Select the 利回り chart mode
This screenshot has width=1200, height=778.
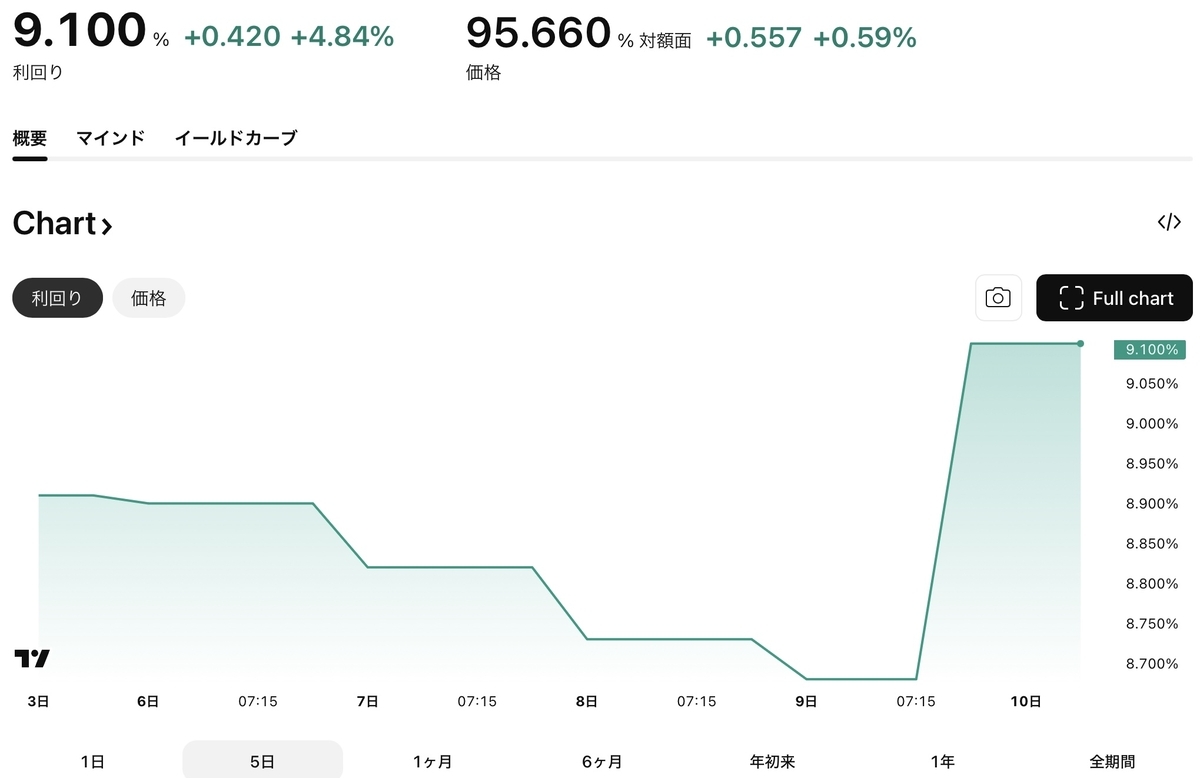tap(57, 298)
